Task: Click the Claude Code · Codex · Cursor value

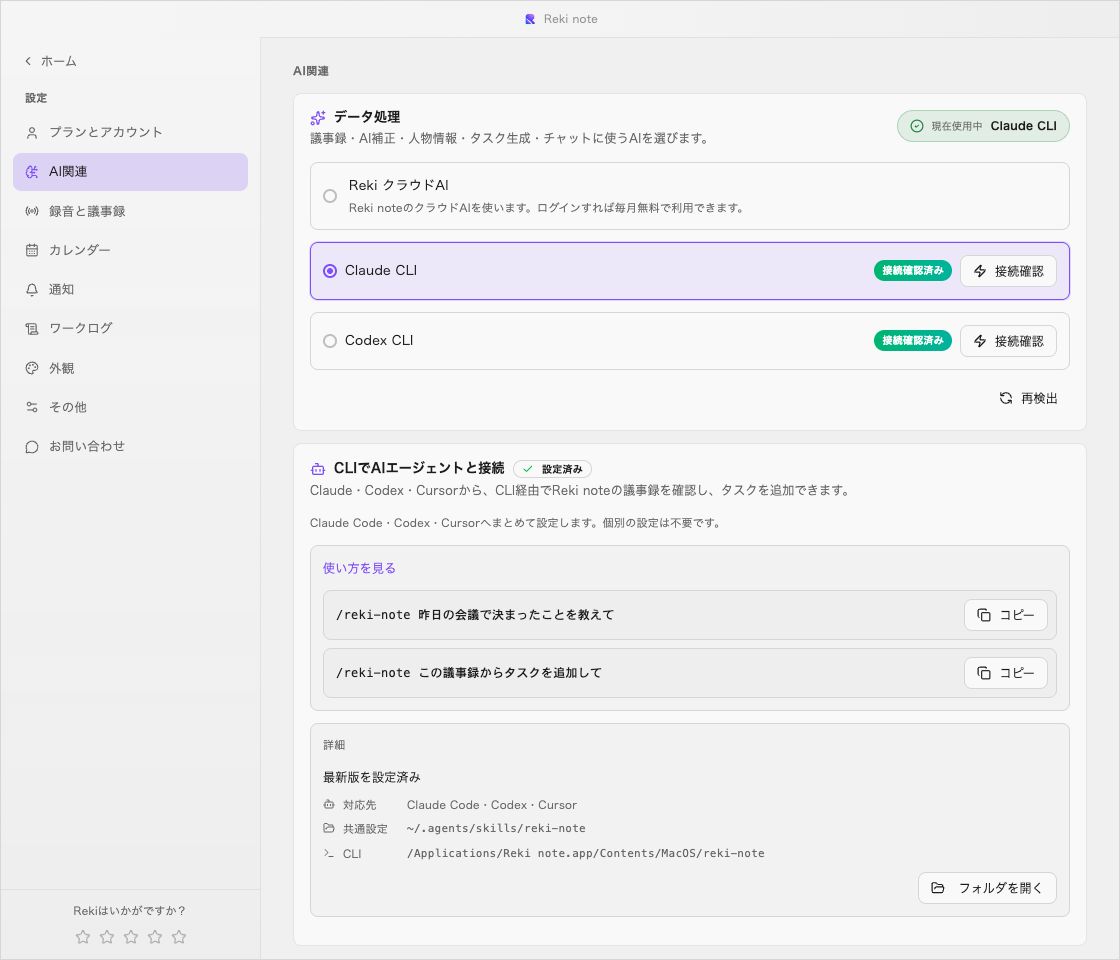Action: click(492, 805)
